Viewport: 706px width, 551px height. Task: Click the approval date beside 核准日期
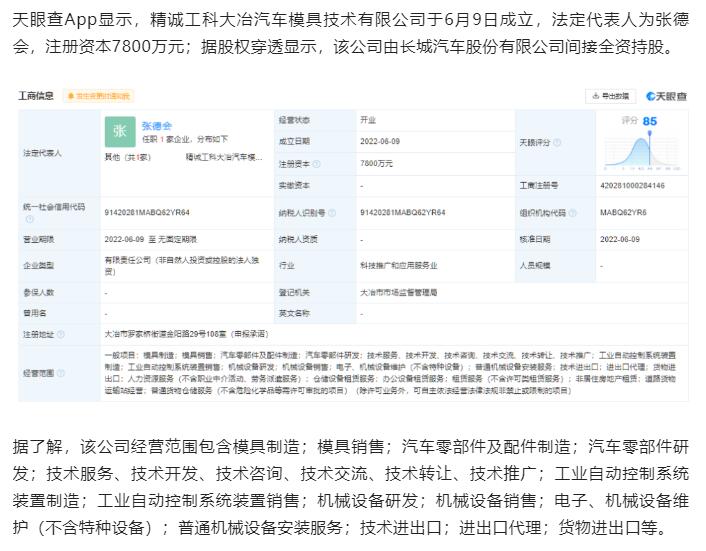click(x=620, y=239)
